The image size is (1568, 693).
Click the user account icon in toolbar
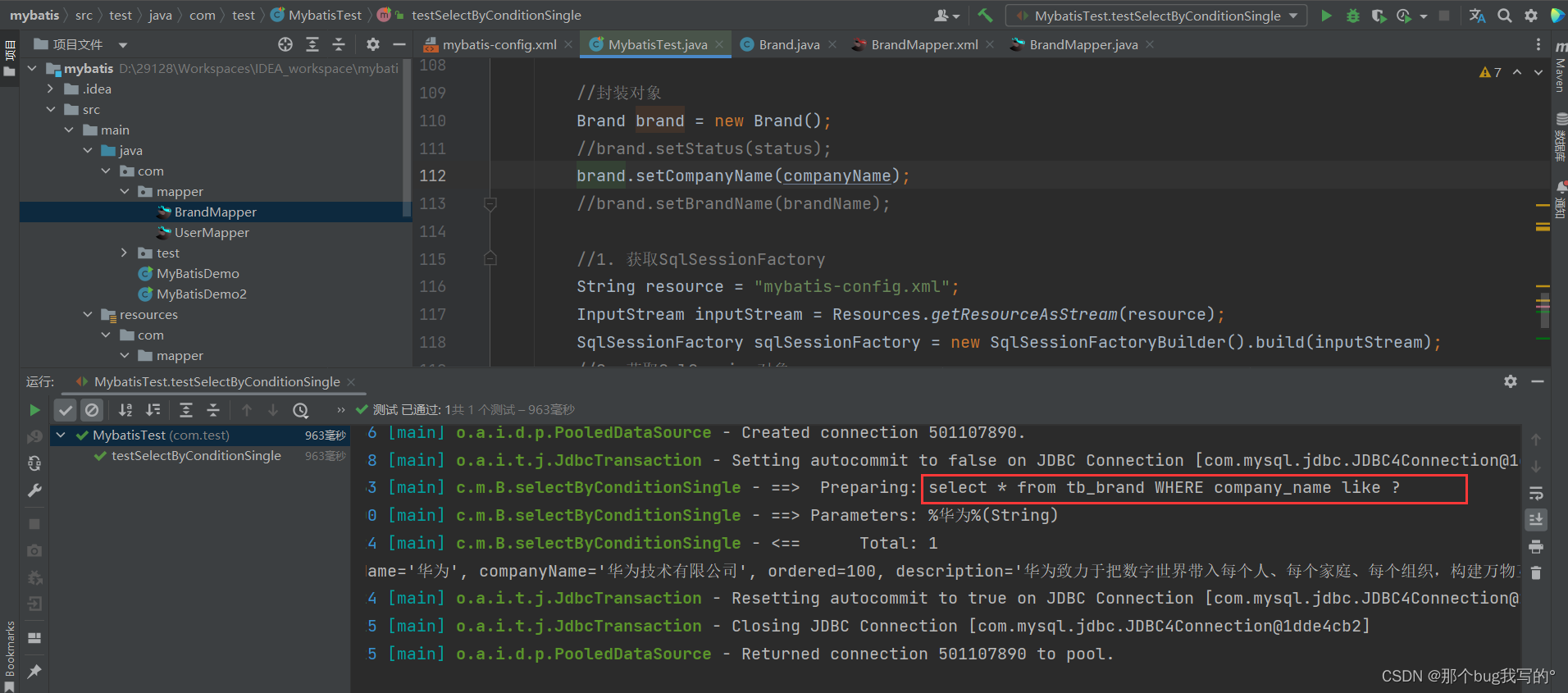coord(946,16)
